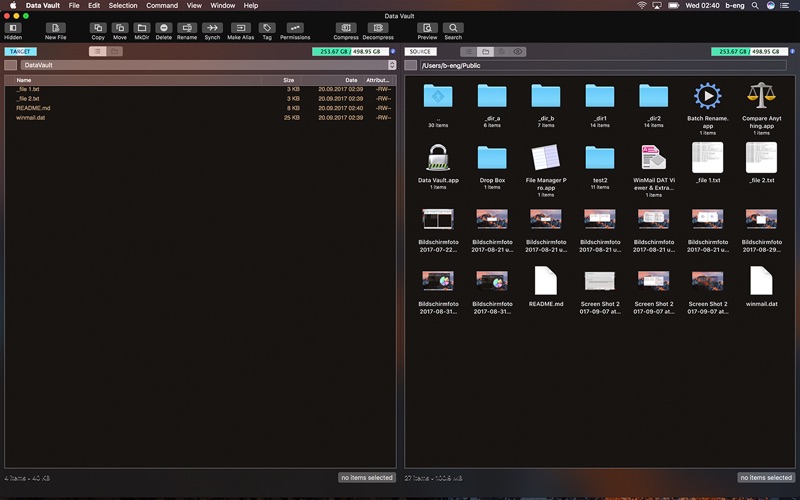Image resolution: width=800 pixels, height=500 pixels.
Task: Toggle Hidden files visibility
Action: point(13,28)
